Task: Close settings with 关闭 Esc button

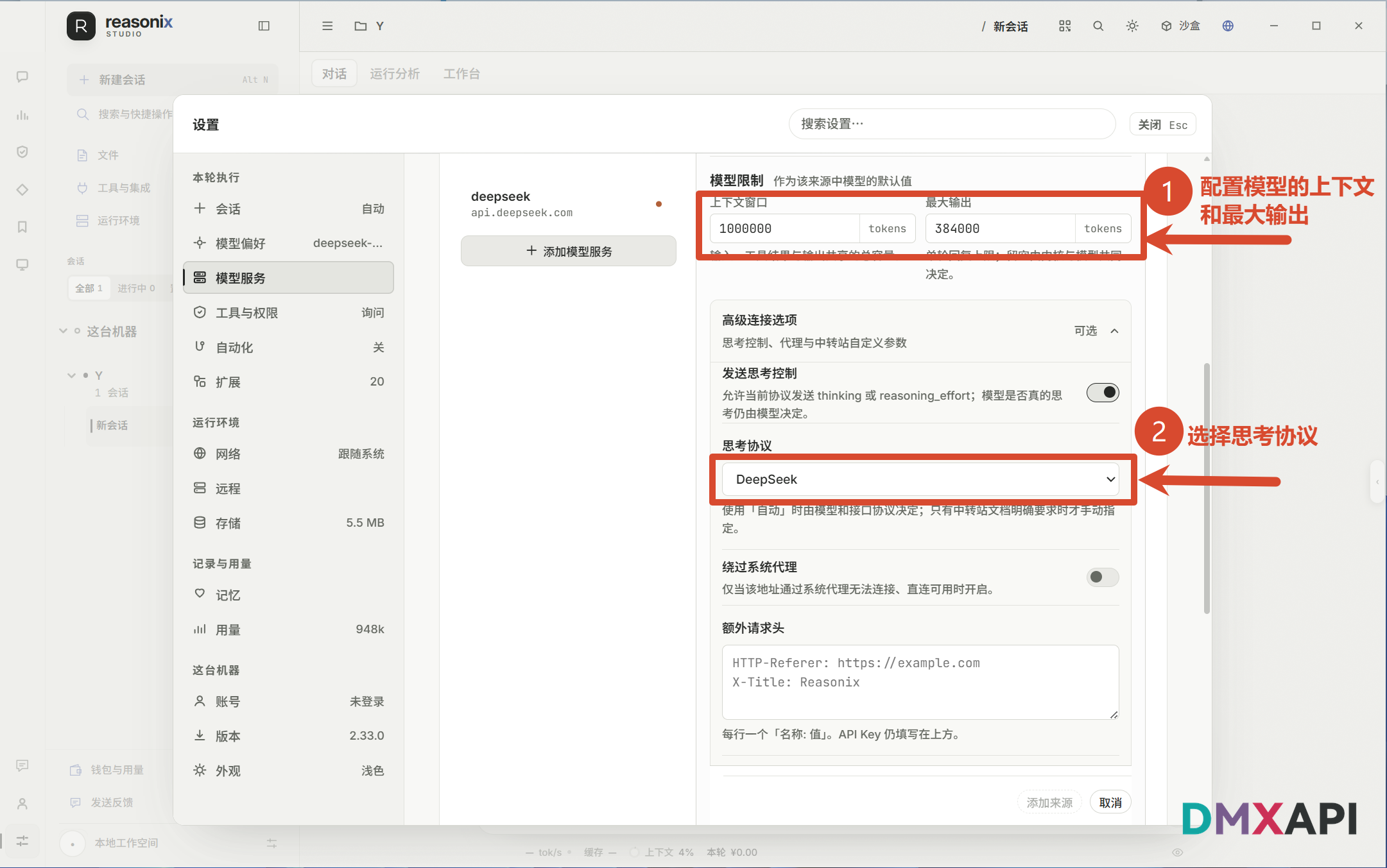Action: point(1162,124)
